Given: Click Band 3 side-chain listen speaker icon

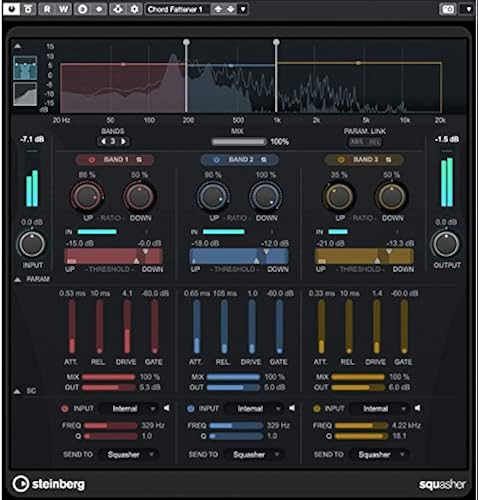Looking at the screenshot, I should point(417,408).
